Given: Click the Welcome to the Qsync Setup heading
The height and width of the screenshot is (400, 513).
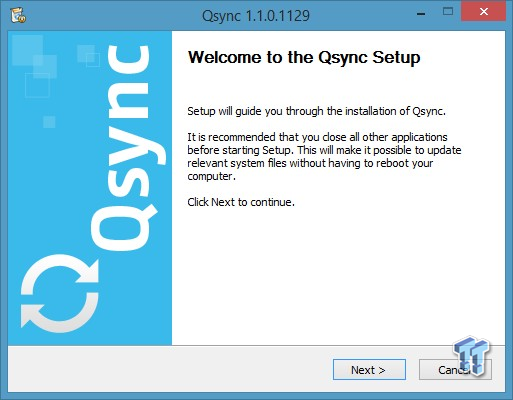Looking at the screenshot, I should [304, 58].
